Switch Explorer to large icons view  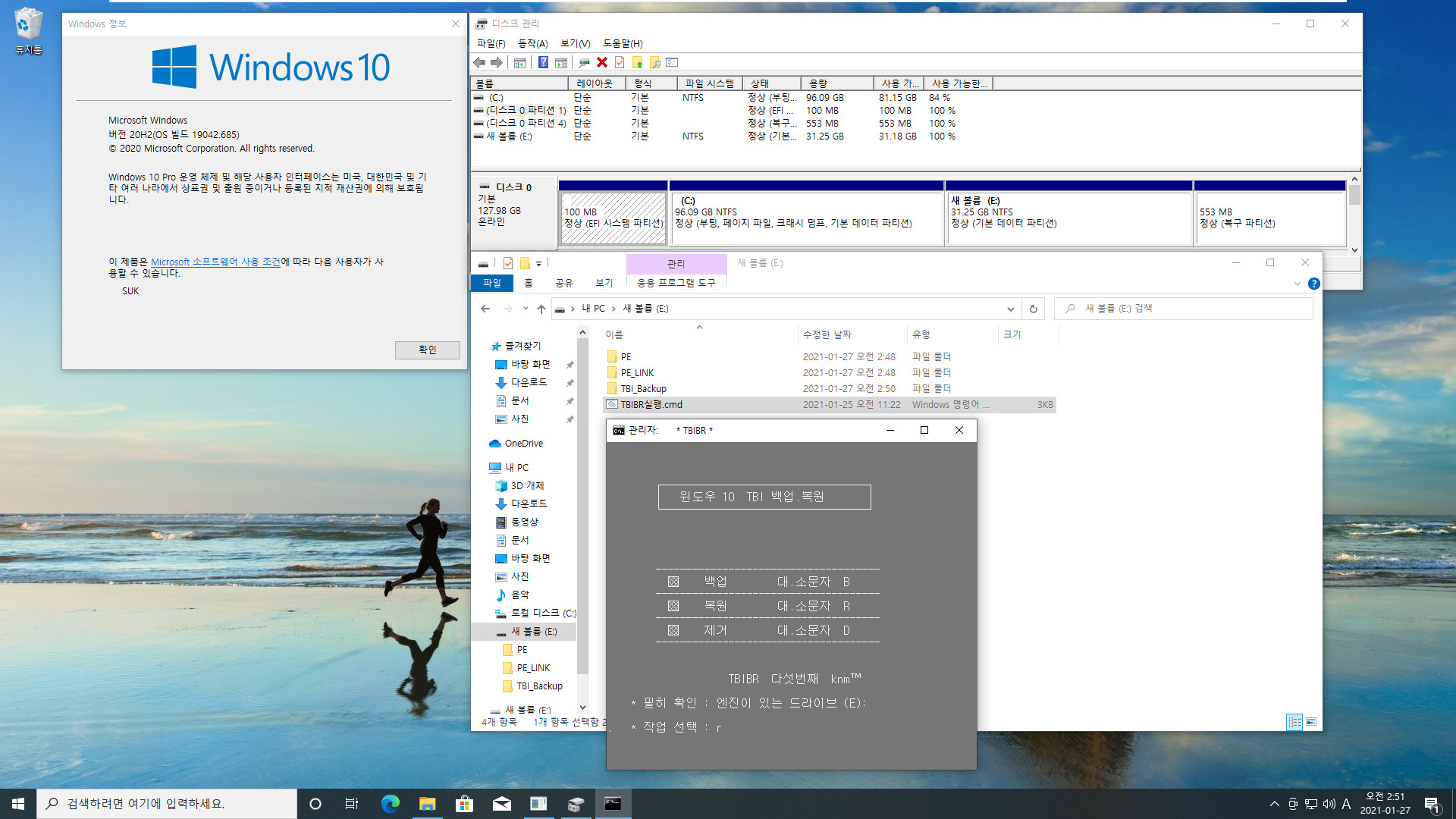(1311, 722)
